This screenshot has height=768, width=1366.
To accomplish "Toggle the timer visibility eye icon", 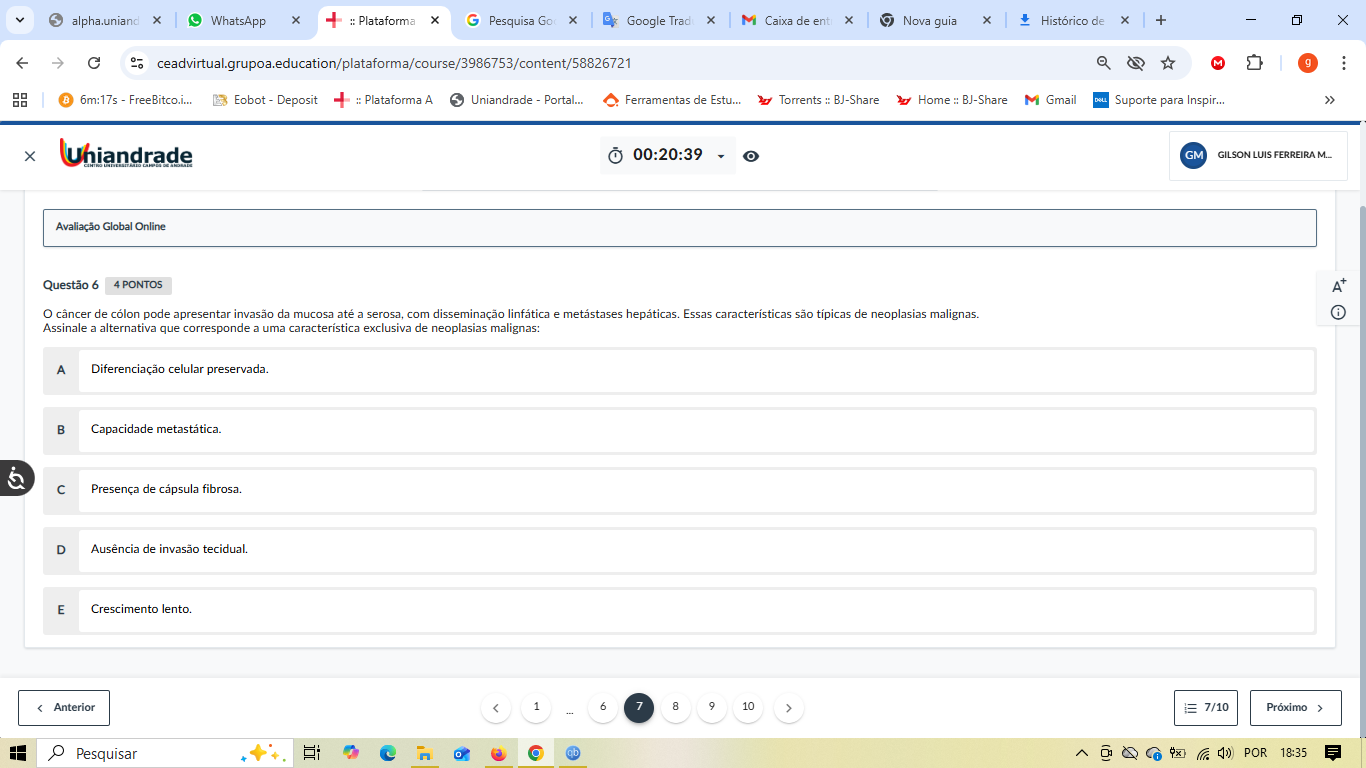I will [x=751, y=156].
